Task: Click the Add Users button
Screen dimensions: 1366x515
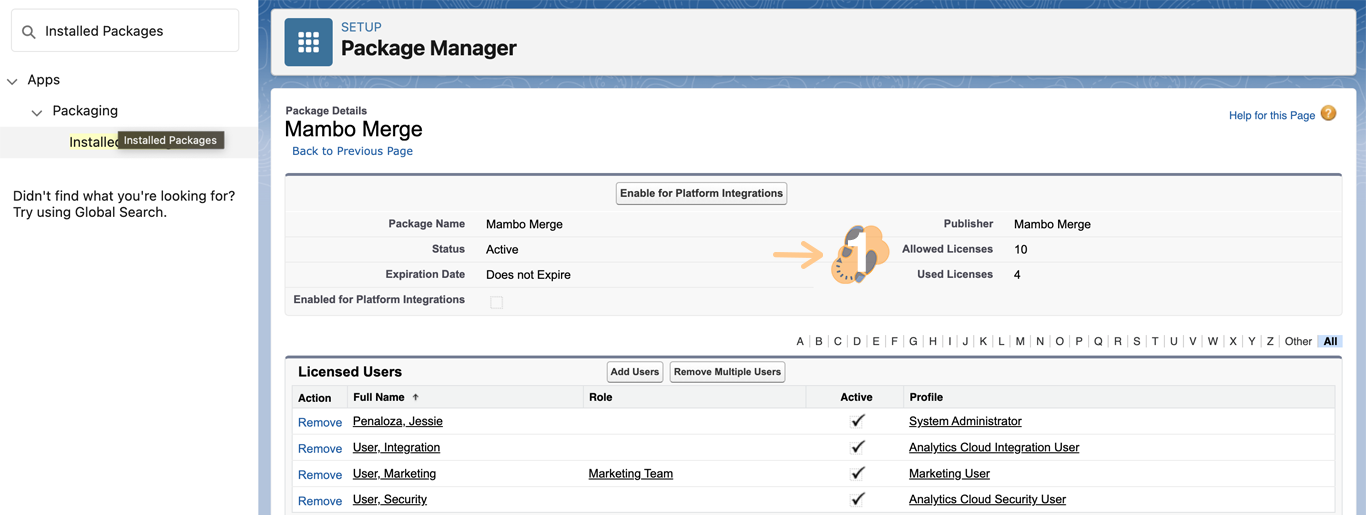Action: (634, 372)
